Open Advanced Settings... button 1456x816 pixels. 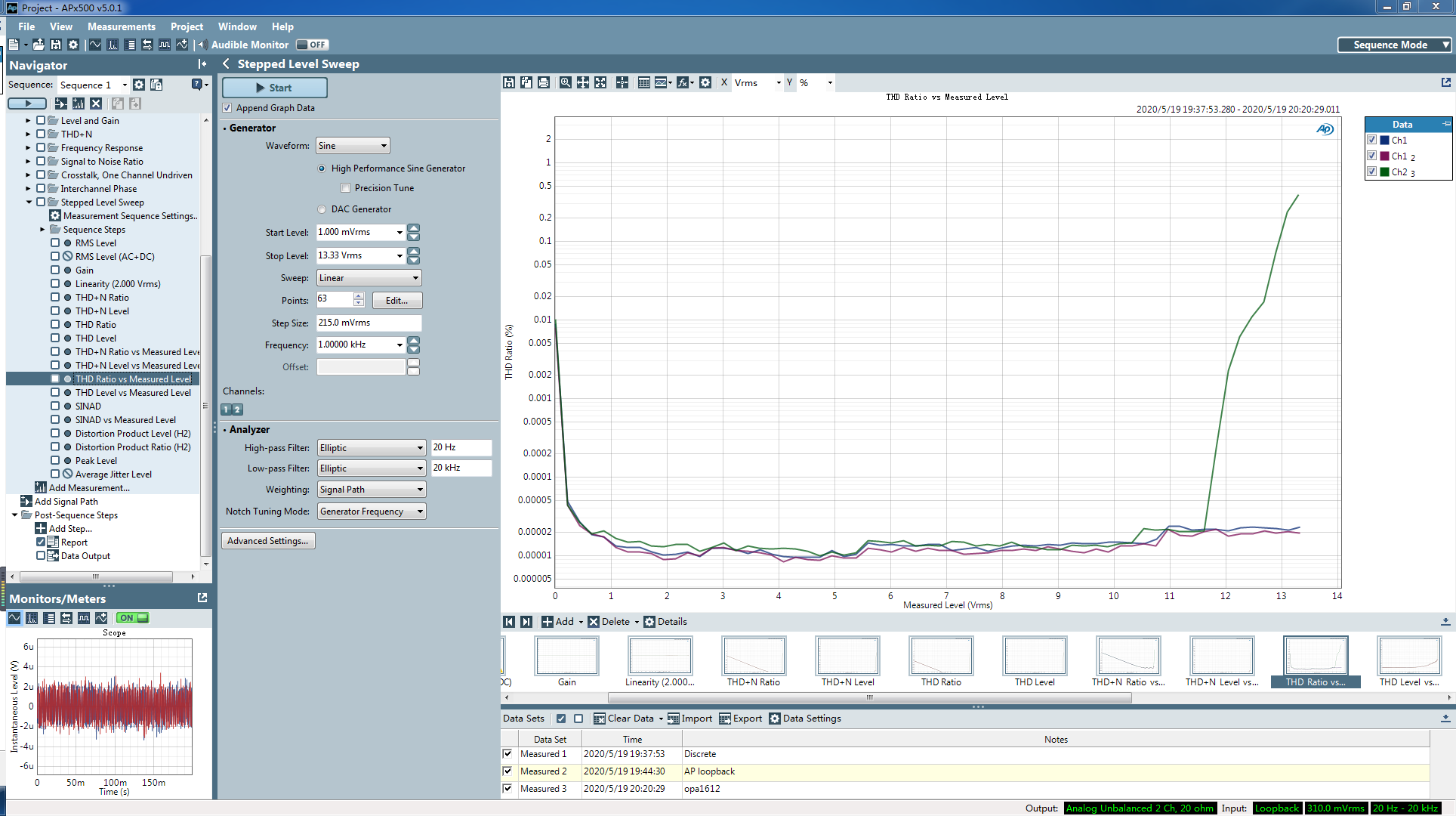tap(268, 541)
